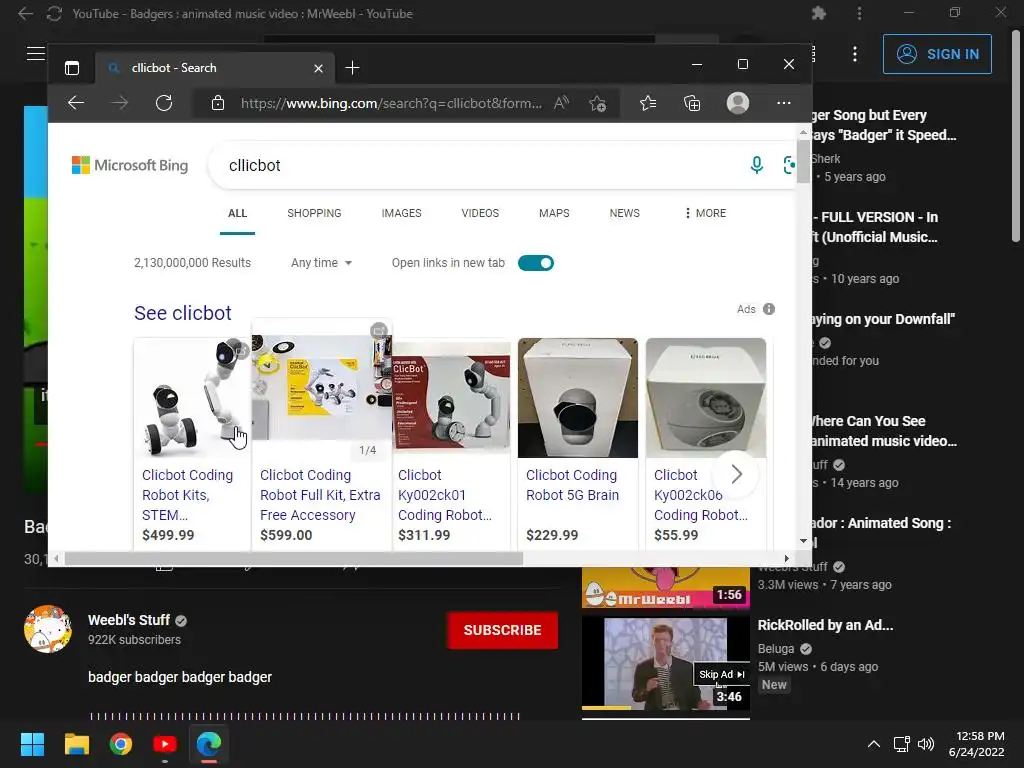Open Bing visual search camera icon
Screen dimensions: 1024x768
[789, 165]
